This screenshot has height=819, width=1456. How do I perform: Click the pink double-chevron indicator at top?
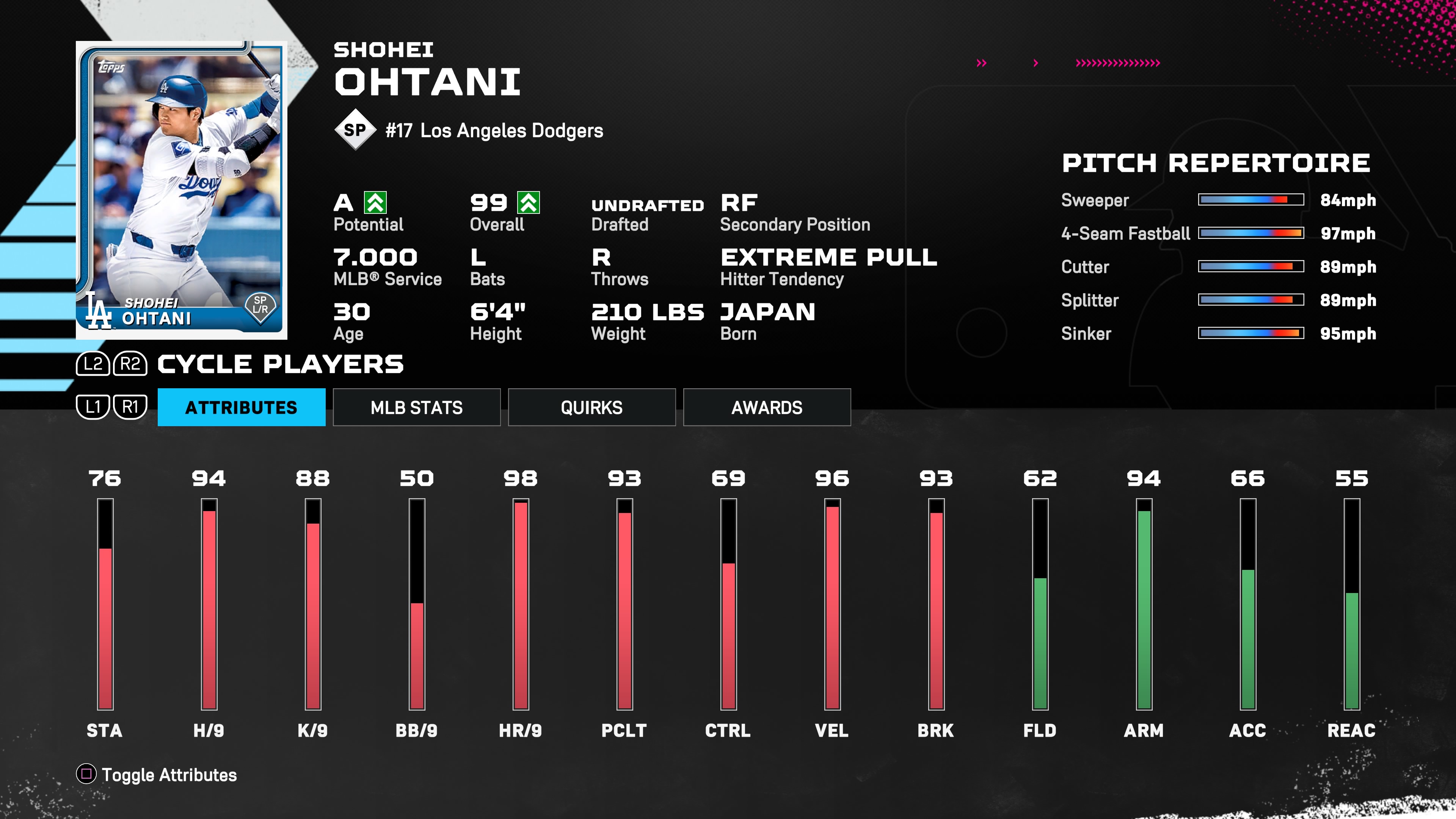point(981,63)
